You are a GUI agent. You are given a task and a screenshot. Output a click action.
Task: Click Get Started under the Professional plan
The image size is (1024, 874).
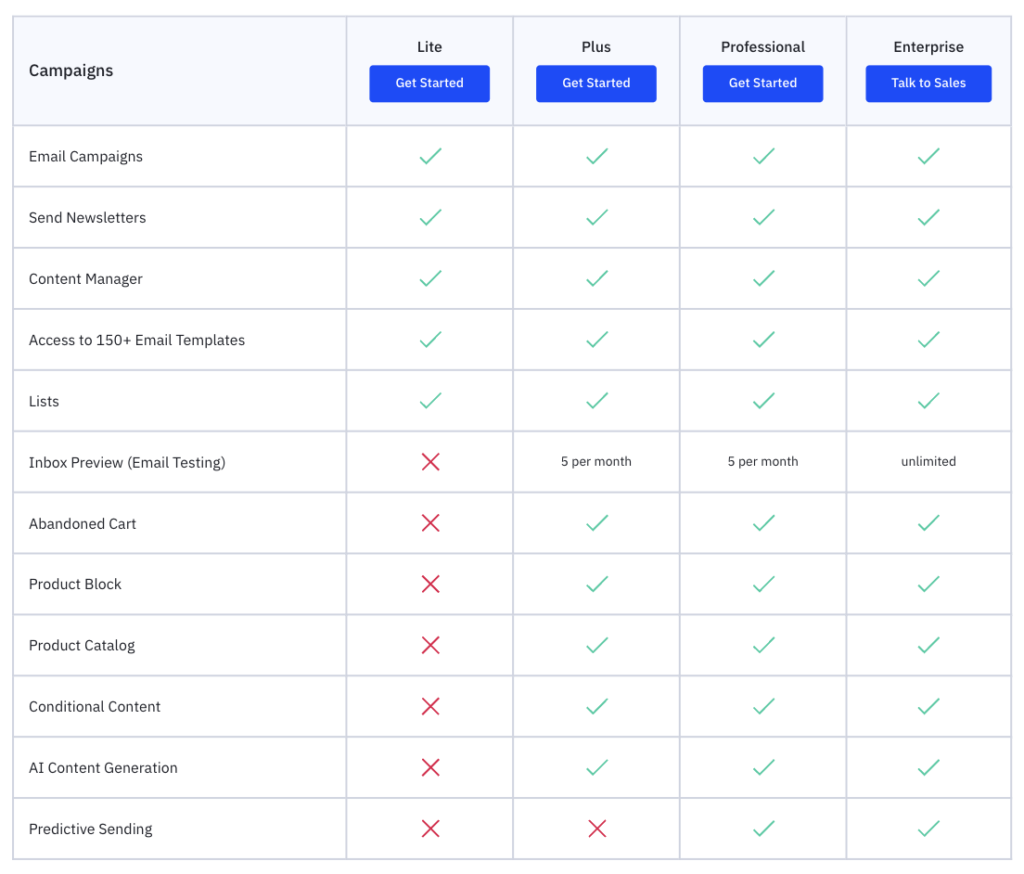763,84
